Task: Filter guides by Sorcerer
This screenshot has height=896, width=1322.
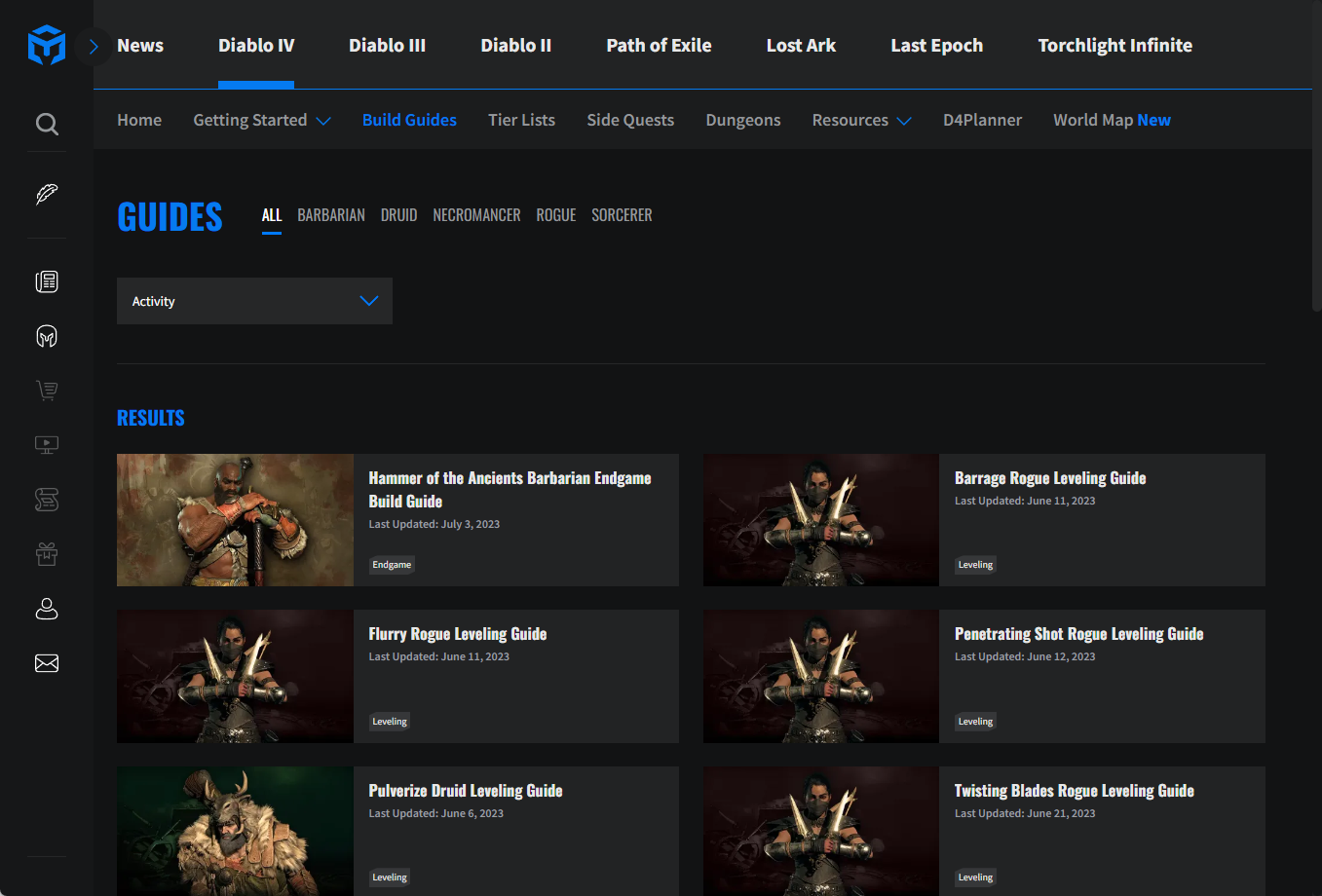Action: pyautogui.click(x=622, y=215)
